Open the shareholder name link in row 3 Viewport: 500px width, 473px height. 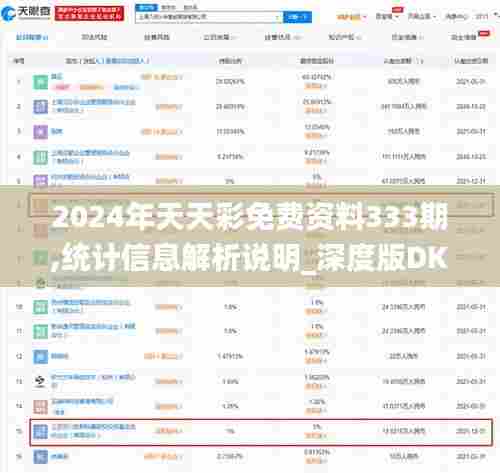57,131
